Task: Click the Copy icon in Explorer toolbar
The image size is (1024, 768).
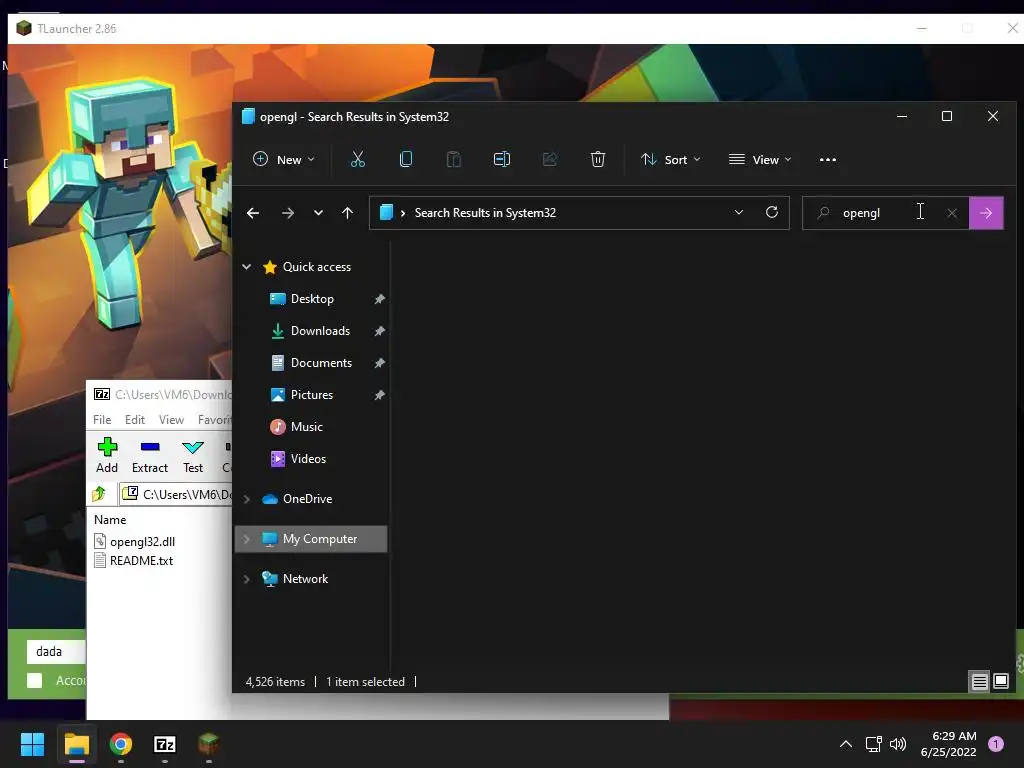Action: (x=406, y=159)
